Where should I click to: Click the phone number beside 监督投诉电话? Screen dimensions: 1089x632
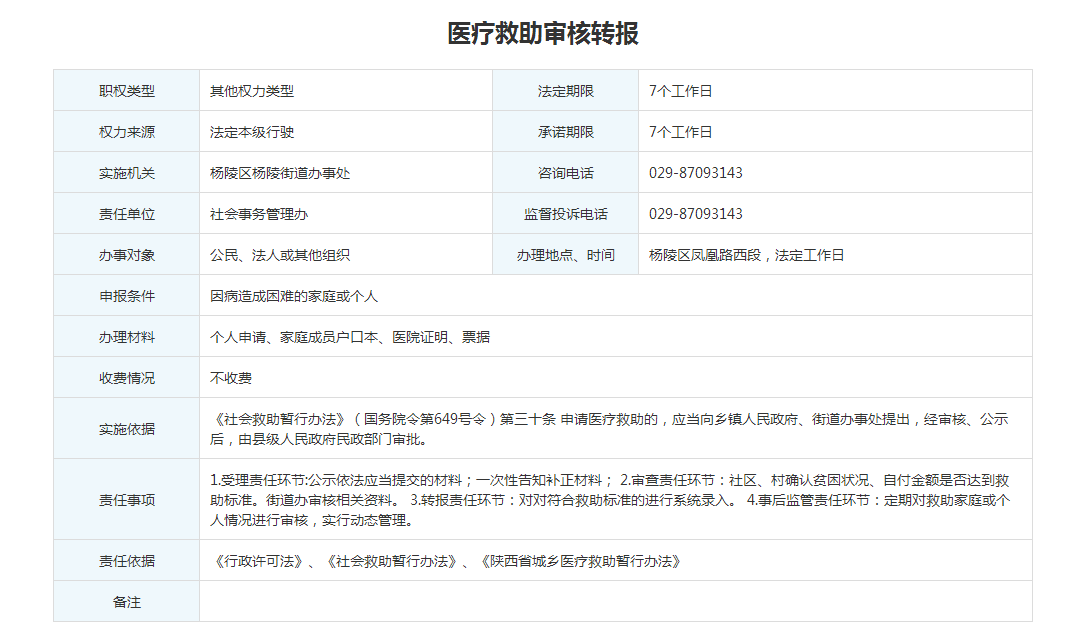coord(695,214)
